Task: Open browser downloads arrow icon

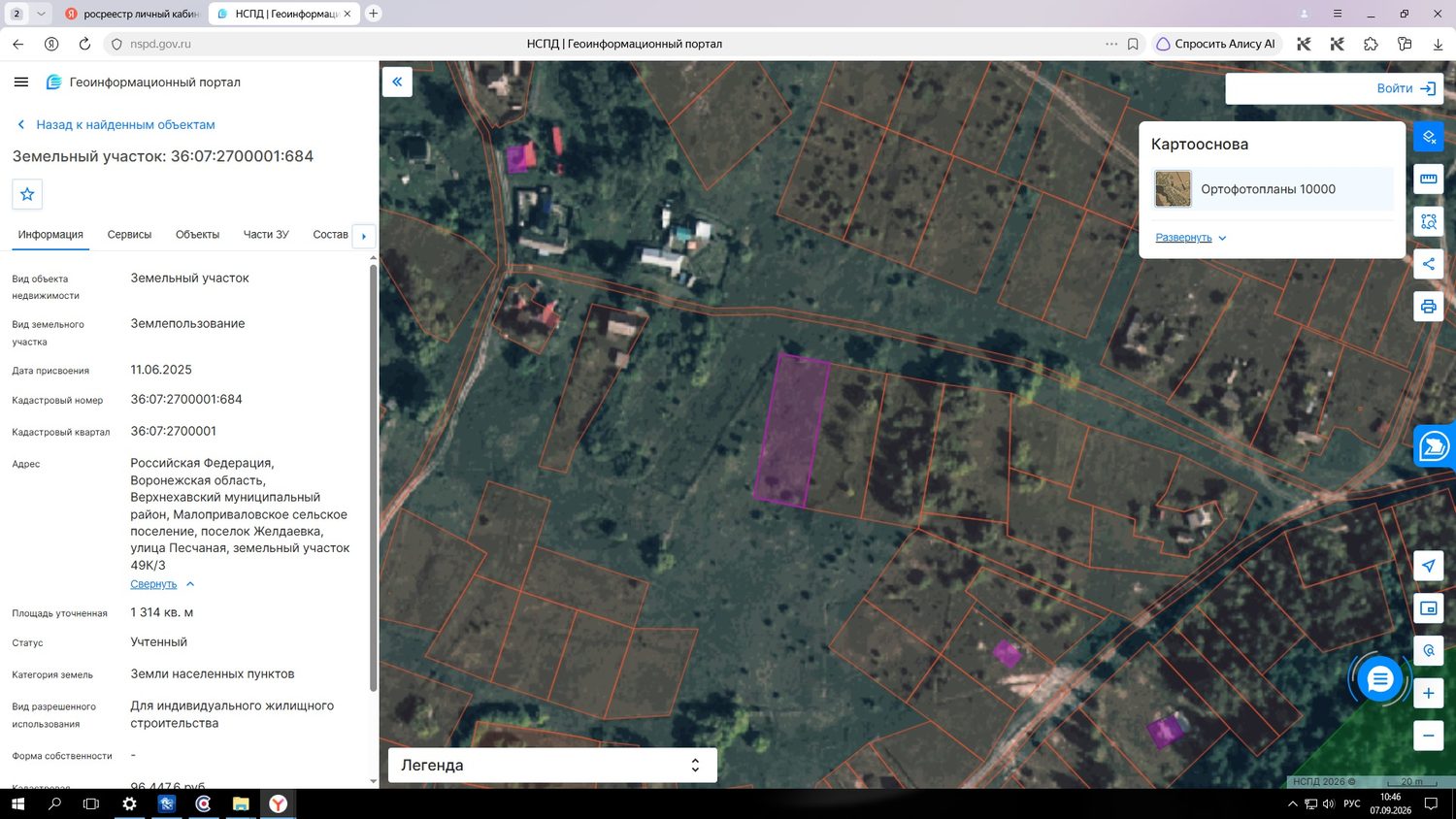Action: point(1438,44)
